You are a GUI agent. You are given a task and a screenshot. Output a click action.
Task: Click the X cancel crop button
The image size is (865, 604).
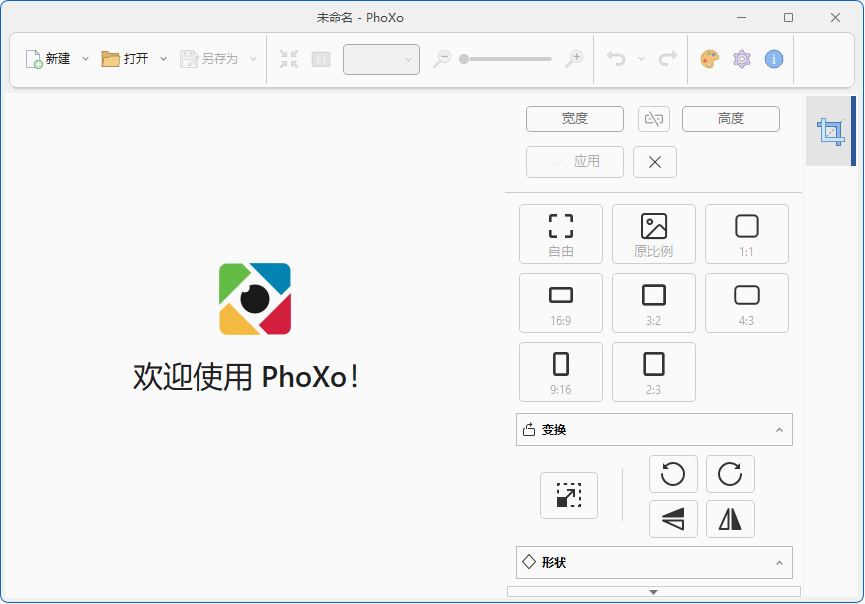pos(655,162)
